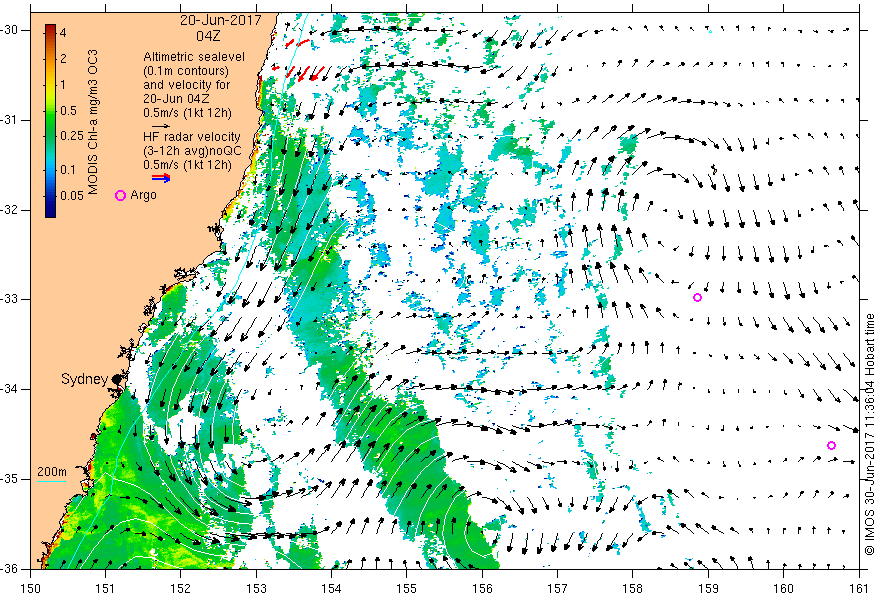Click the longitude axis label 161

pos(859,588)
